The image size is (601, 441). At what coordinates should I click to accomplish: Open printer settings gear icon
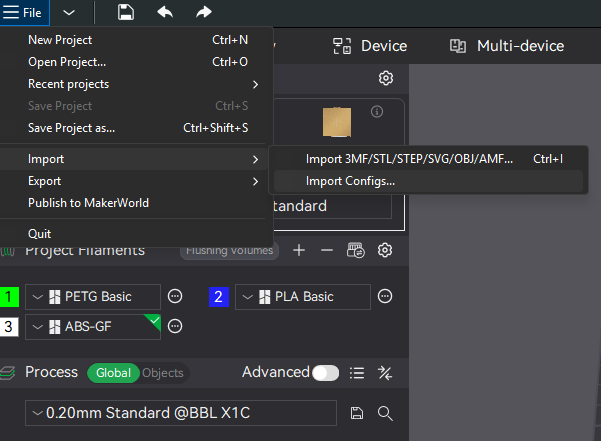(x=385, y=78)
